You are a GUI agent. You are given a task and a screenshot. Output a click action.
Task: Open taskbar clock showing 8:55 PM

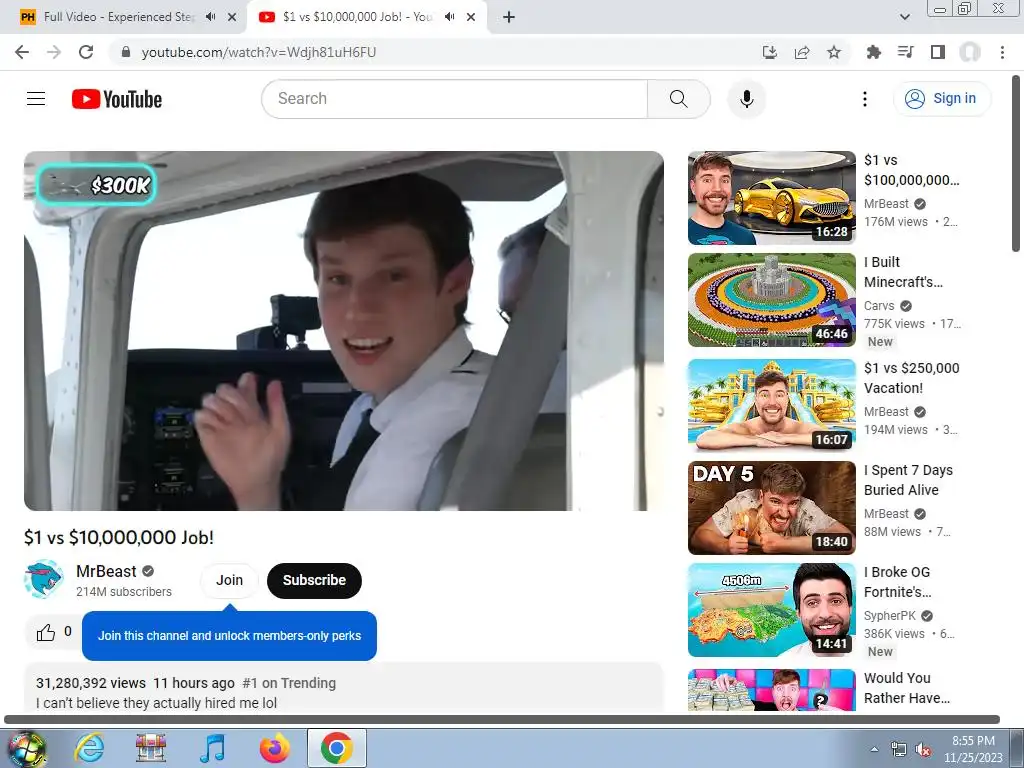coord(973,749)
